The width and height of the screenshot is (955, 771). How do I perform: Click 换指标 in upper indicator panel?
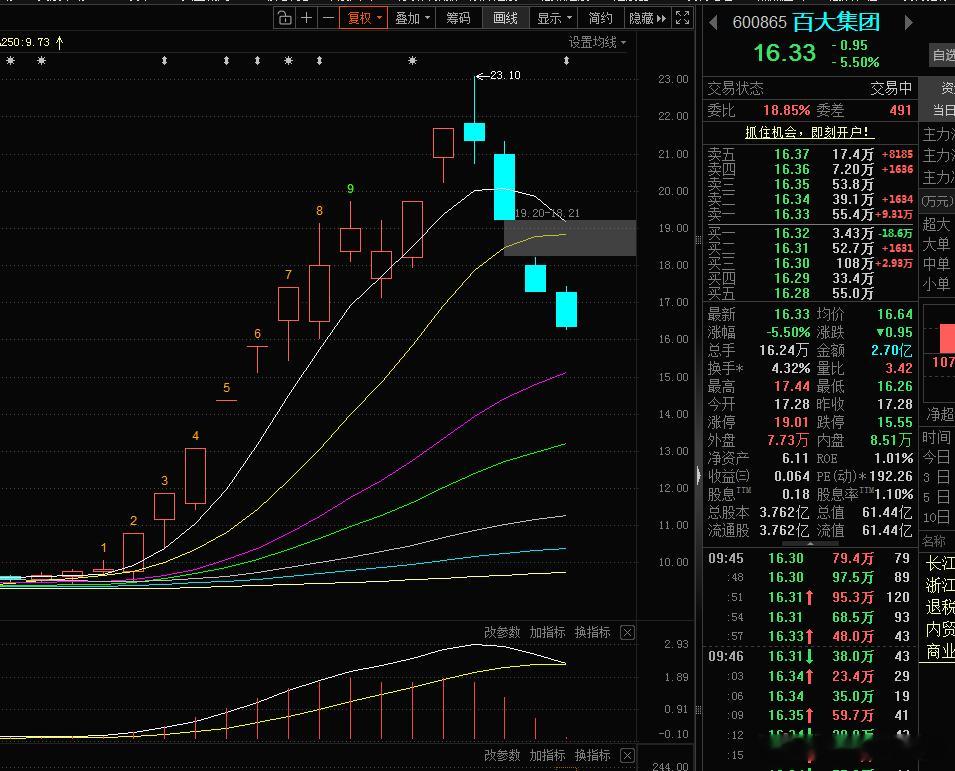(592, 632)
